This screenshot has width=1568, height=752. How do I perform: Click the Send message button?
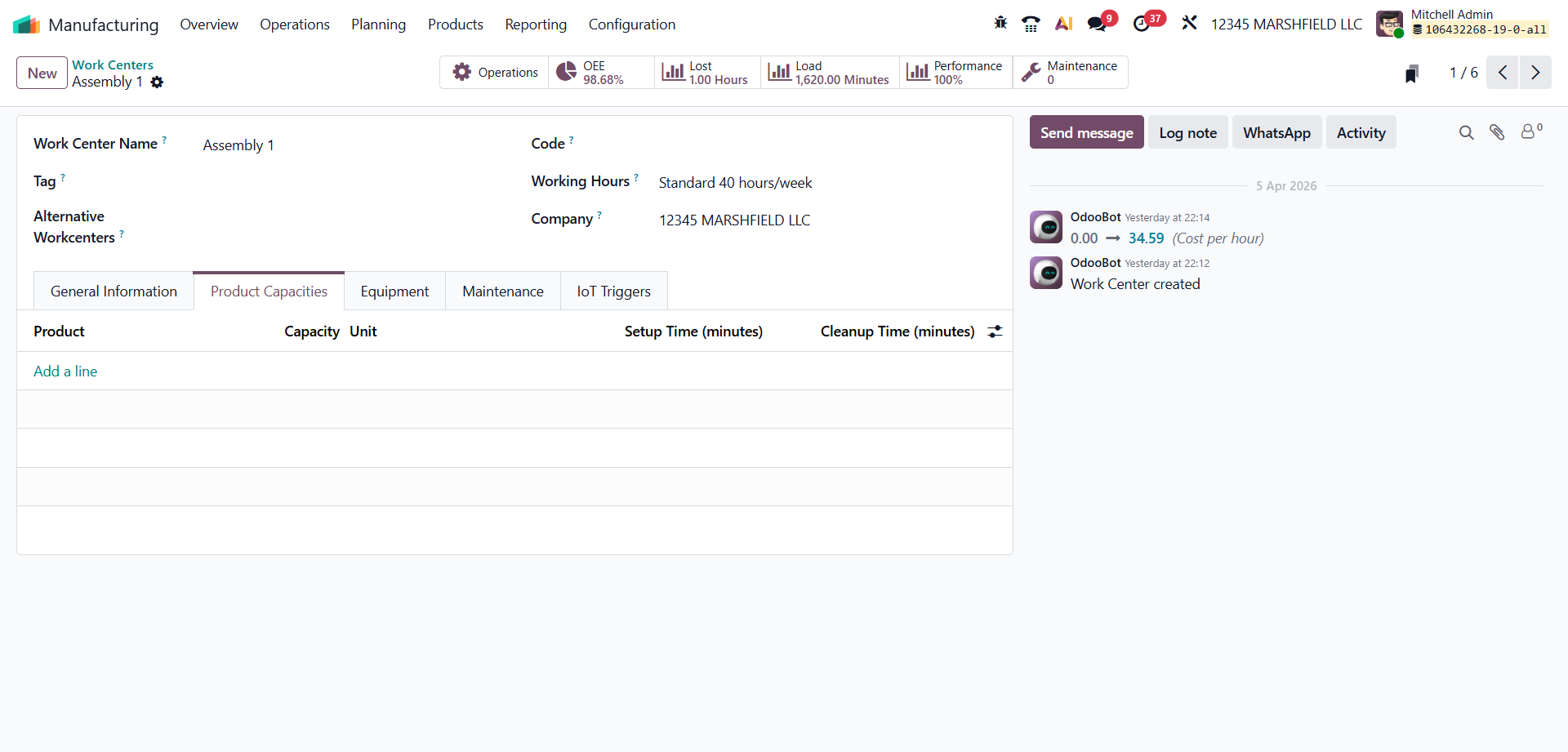[1086, 133]
